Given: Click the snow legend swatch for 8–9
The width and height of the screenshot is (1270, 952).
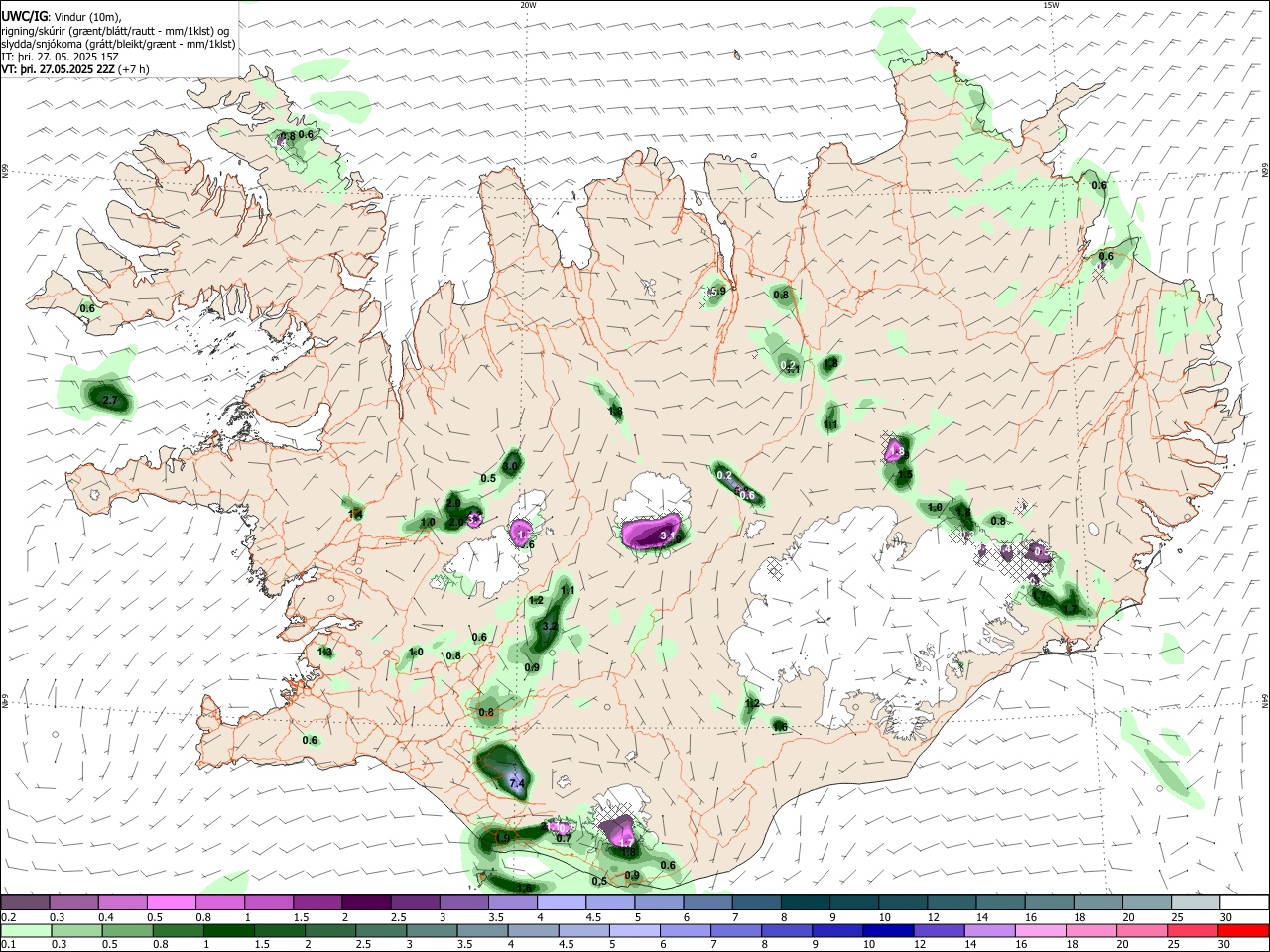Looking at the screenshot, I should [x=804, y=902].
